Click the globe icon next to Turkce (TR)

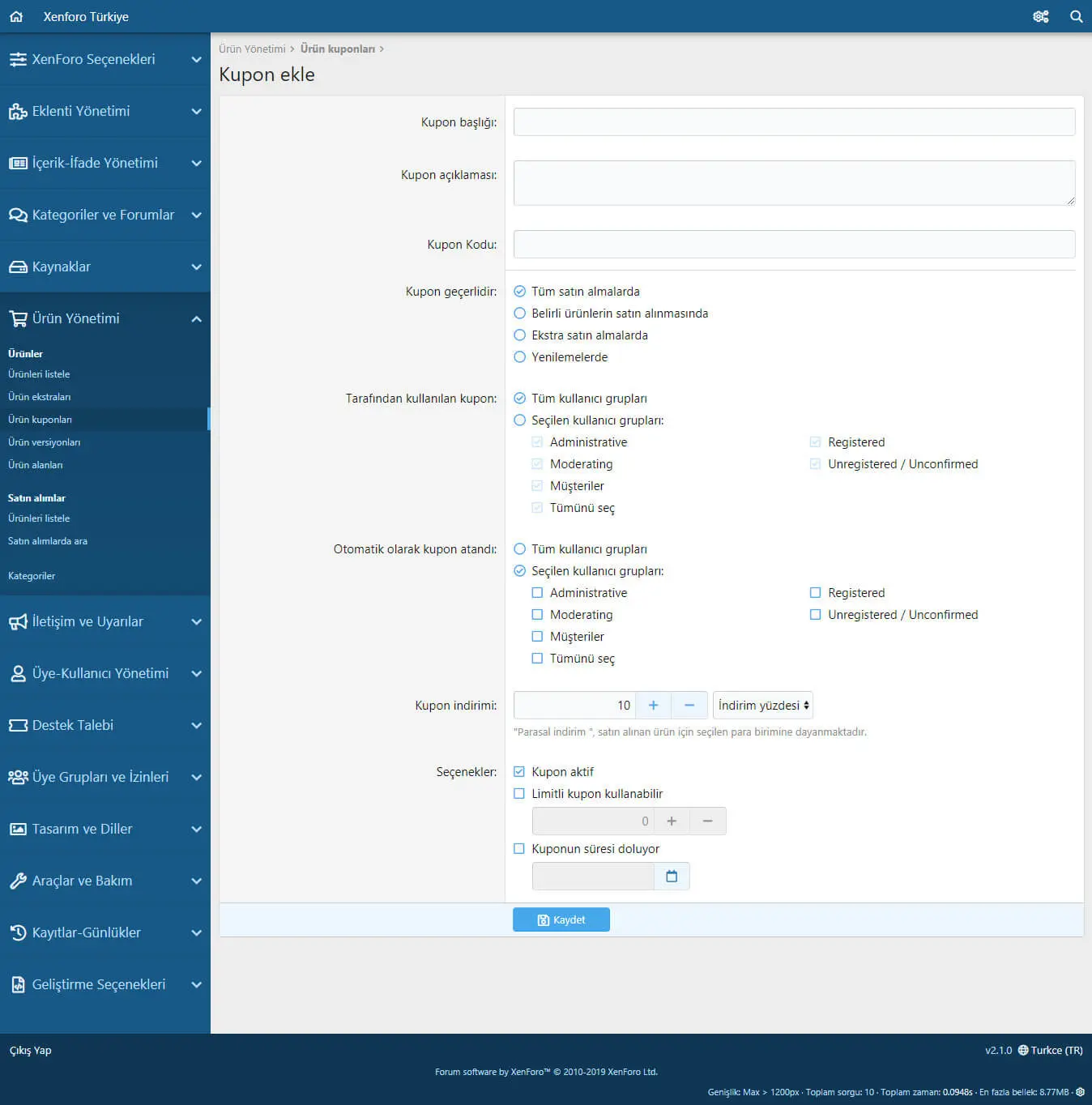[x=1023, y=1050]
